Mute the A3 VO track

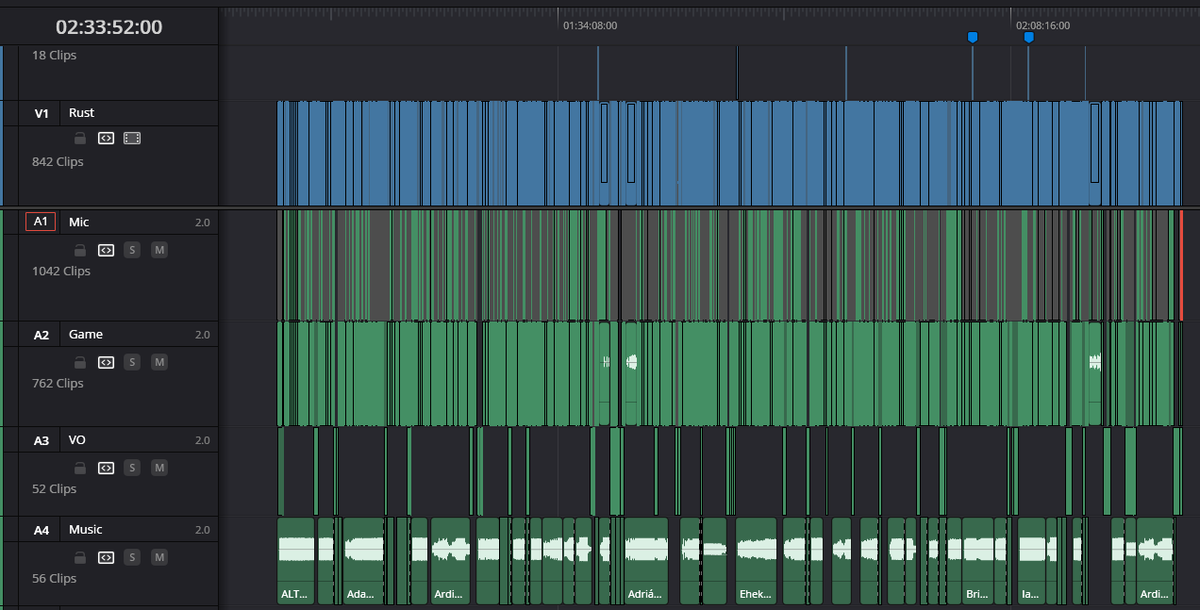coord(159,467)
